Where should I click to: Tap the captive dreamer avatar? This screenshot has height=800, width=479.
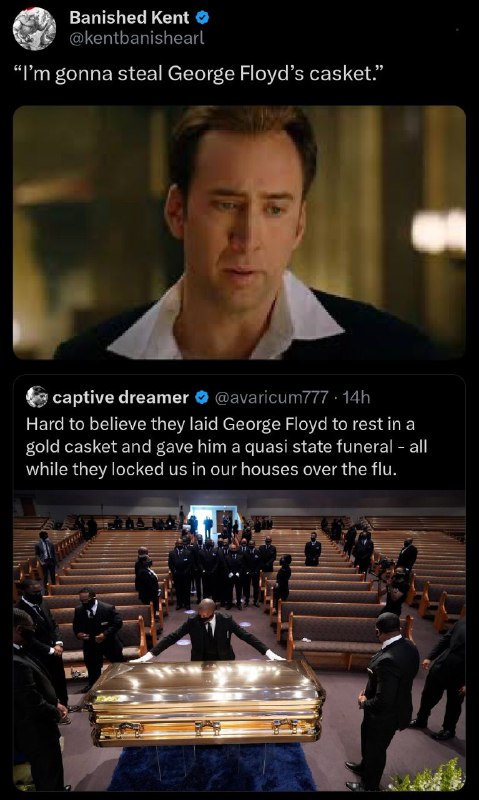37,396
